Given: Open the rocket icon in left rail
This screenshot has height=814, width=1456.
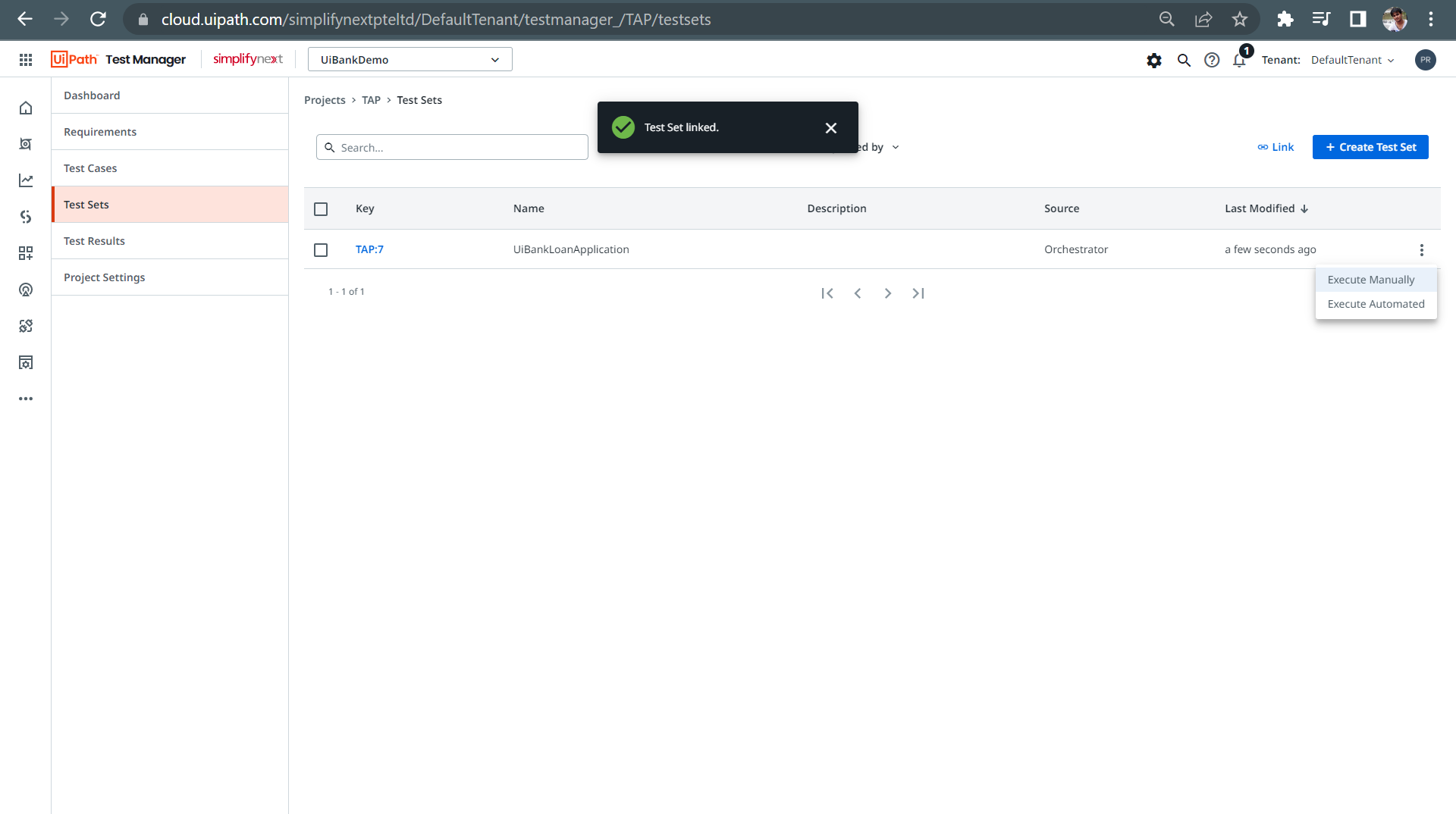Looking at the screenshot, I should pos(26,290).
